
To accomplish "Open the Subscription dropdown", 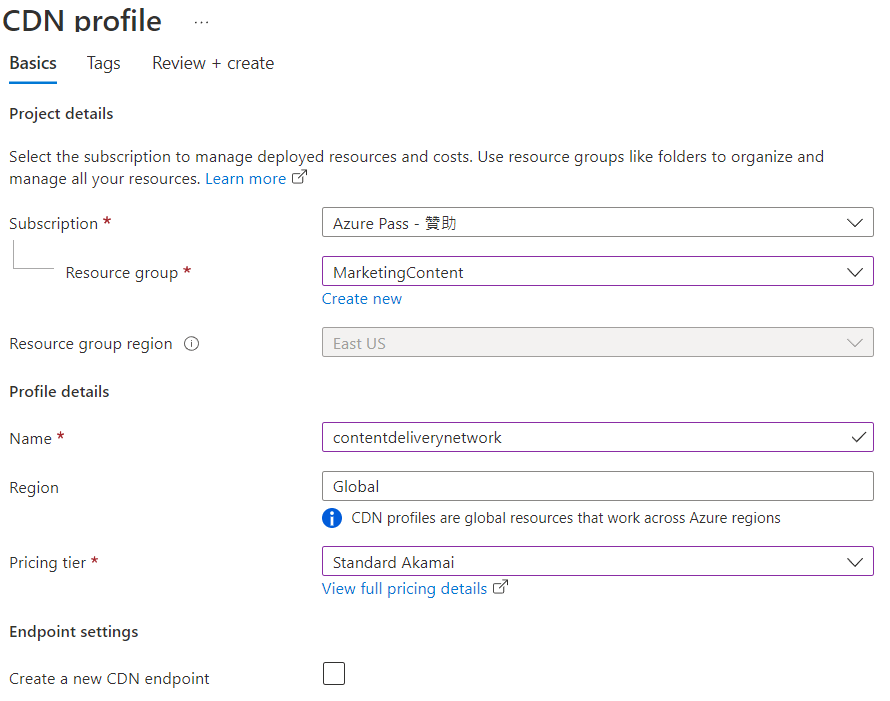I will (597, 223).
